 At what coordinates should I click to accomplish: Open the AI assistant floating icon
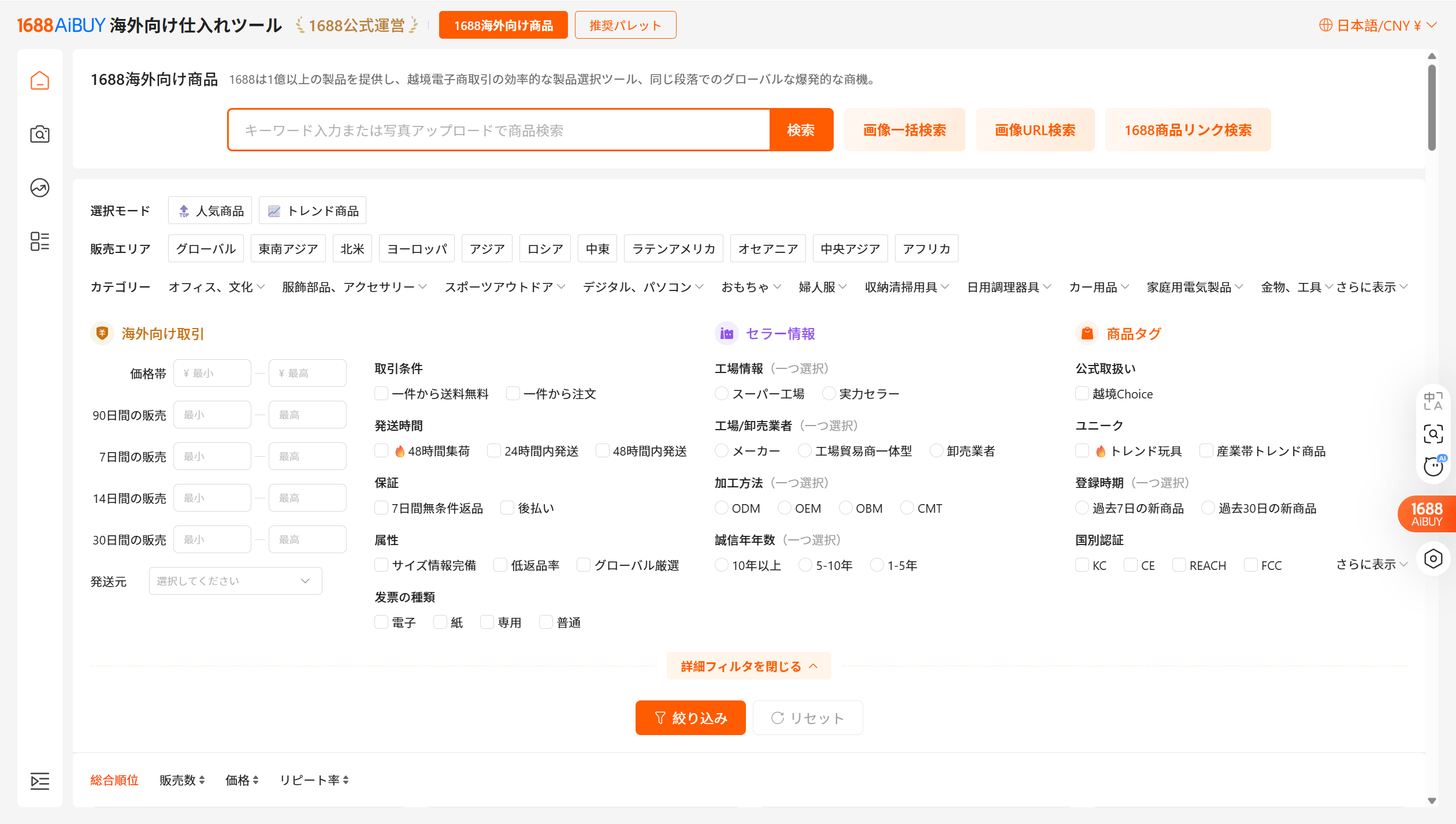[x=1433, y=465]
